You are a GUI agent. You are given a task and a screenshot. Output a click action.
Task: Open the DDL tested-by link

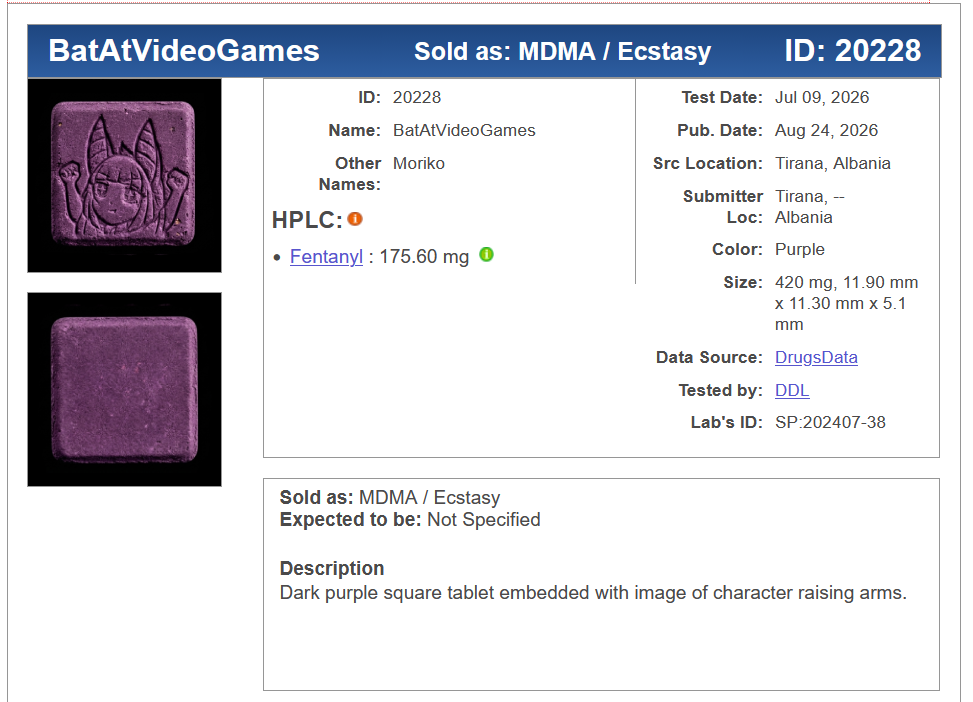pos(792,390)
